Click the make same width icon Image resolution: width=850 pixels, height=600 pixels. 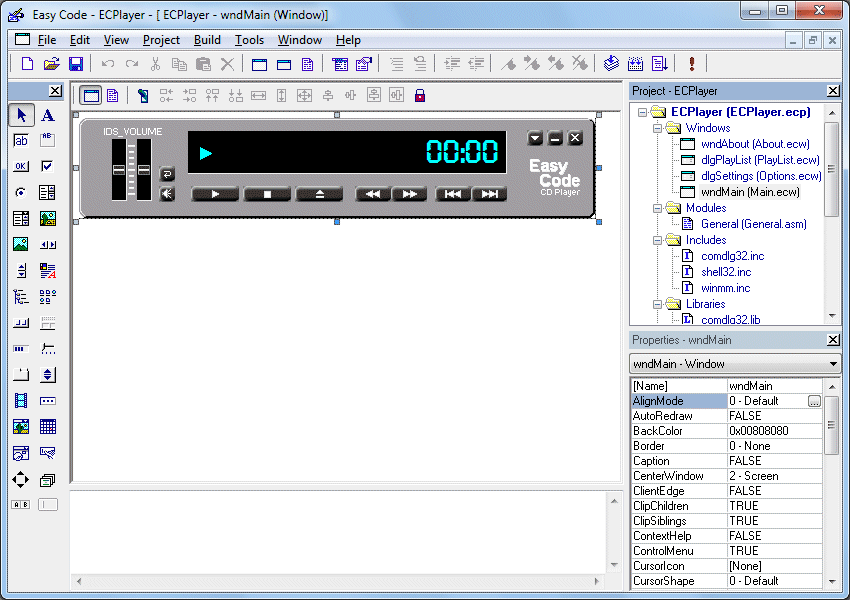[259, 96]
